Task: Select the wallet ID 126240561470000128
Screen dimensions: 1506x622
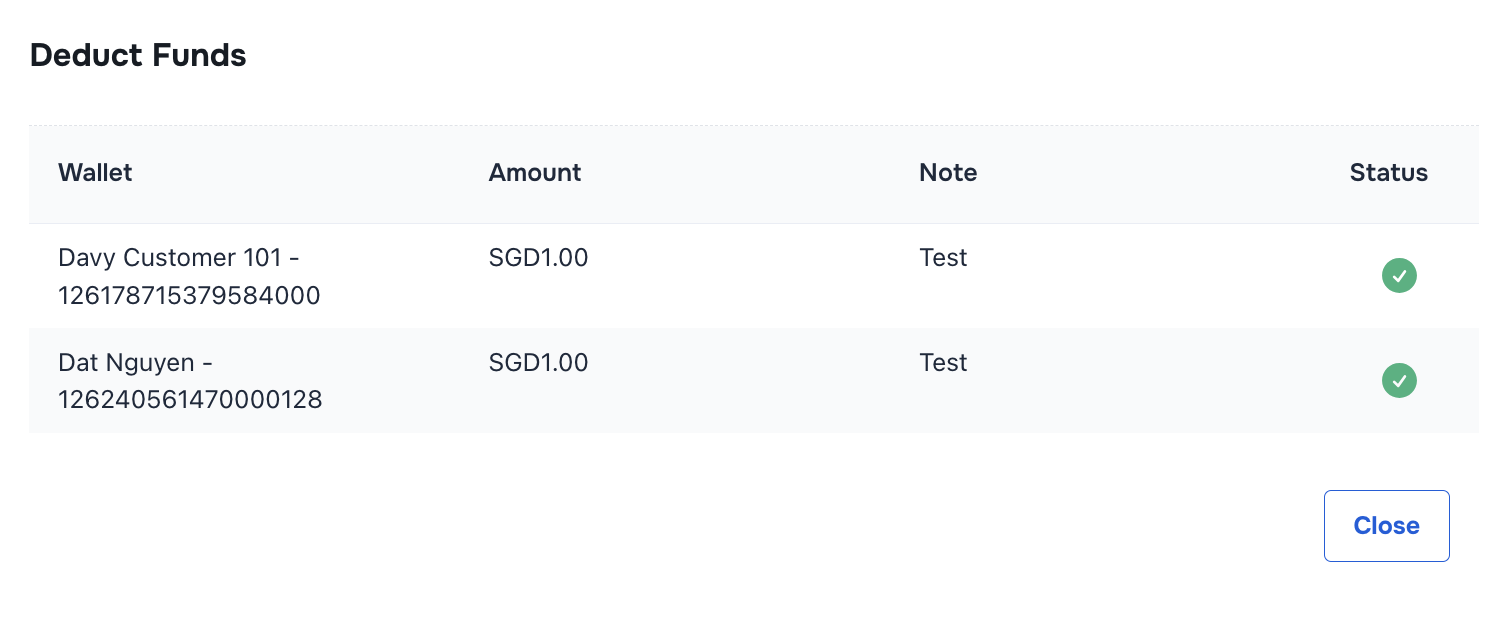Action: [x=190, y=399]
